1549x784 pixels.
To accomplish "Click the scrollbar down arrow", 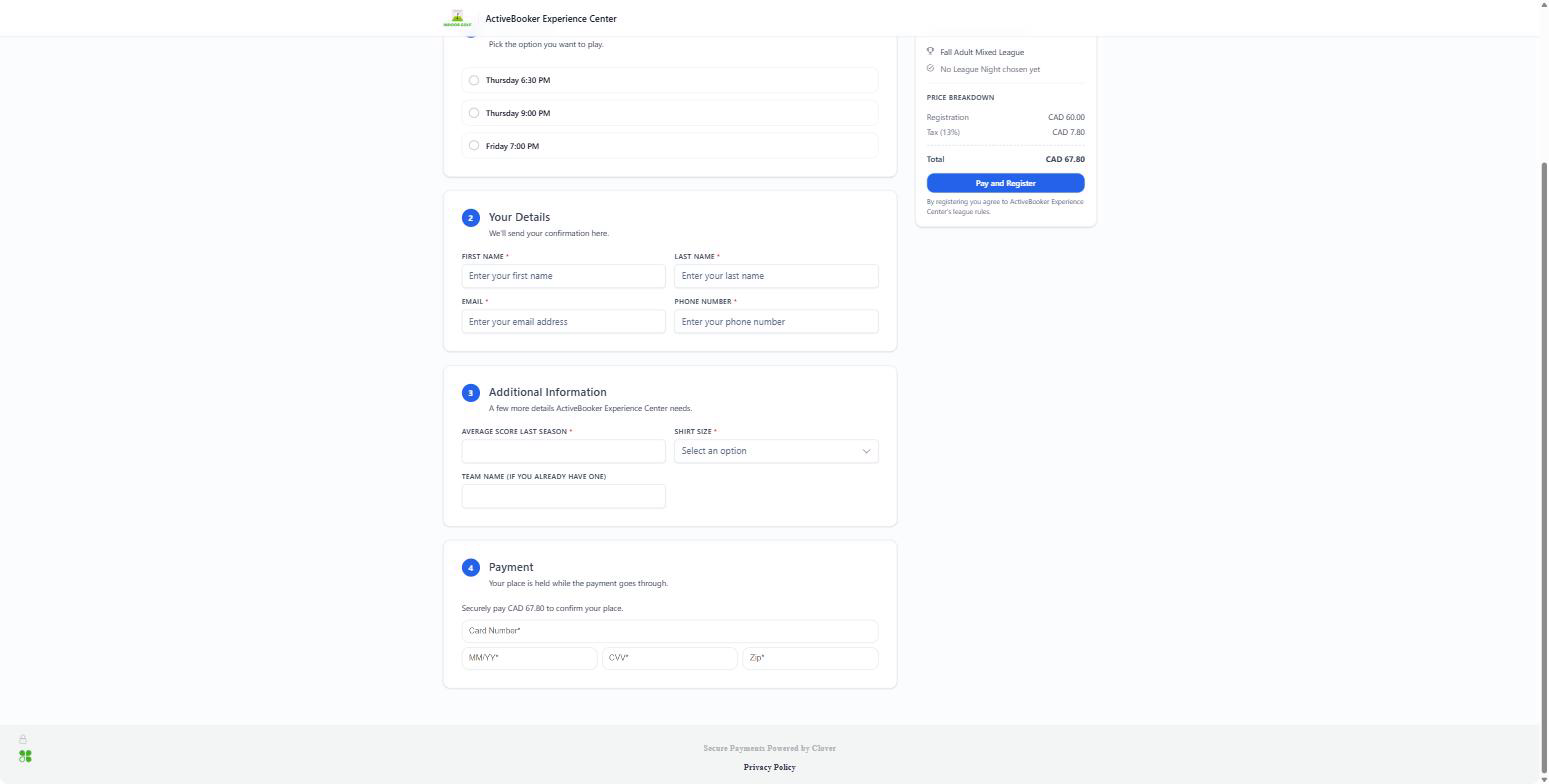I will point(1544,778).
